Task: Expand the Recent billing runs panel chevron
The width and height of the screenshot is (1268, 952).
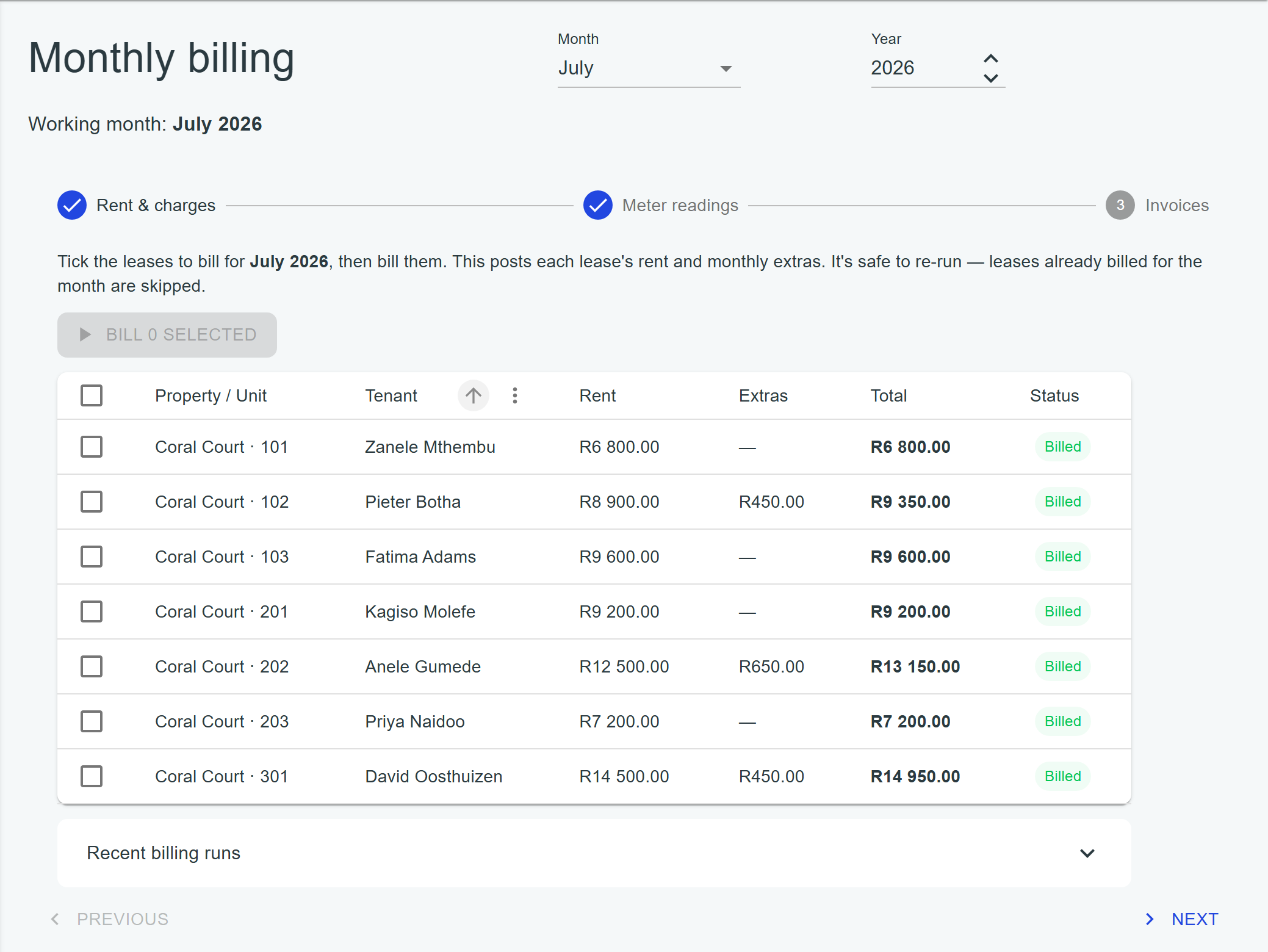Action: [x=1087, y=853]
